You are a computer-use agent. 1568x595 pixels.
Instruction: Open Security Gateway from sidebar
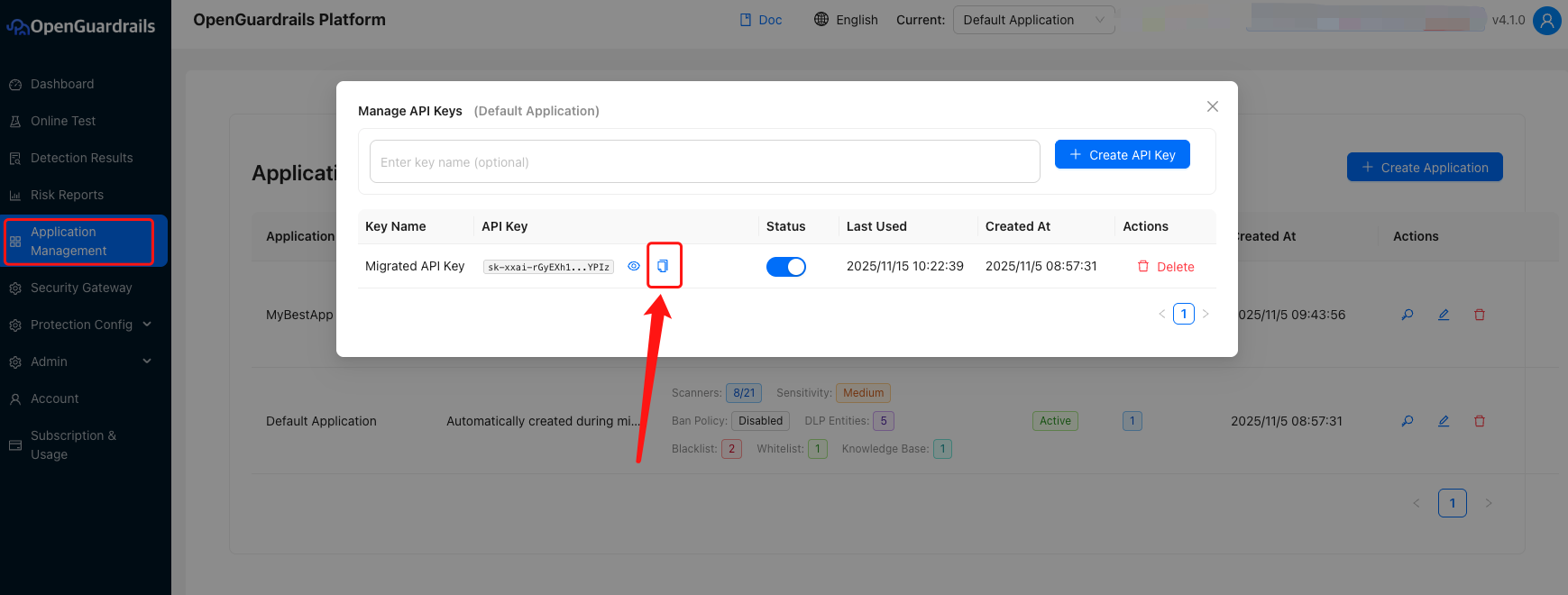pyautogui.click(x=81, y=288)
